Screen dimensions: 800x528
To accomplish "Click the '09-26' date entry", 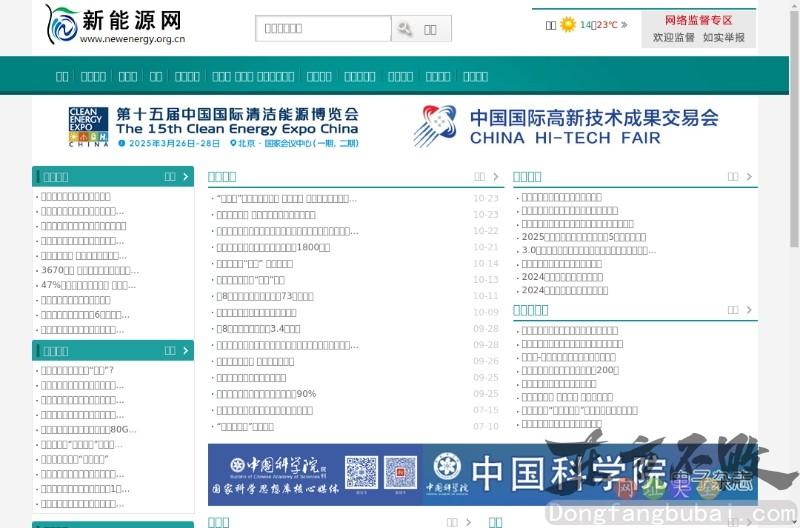I will tap(486, 361).
